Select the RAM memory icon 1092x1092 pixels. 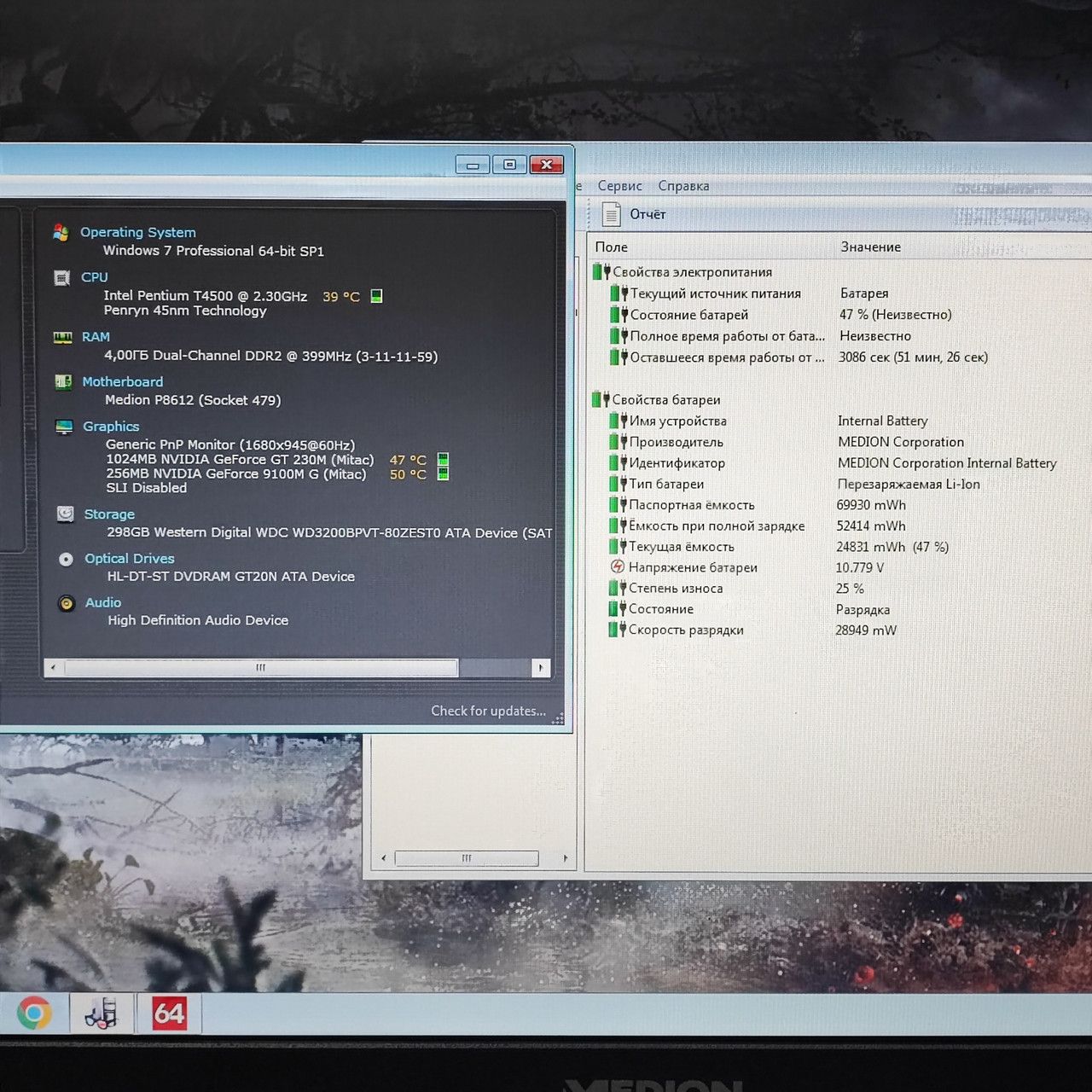click(63, 338)
